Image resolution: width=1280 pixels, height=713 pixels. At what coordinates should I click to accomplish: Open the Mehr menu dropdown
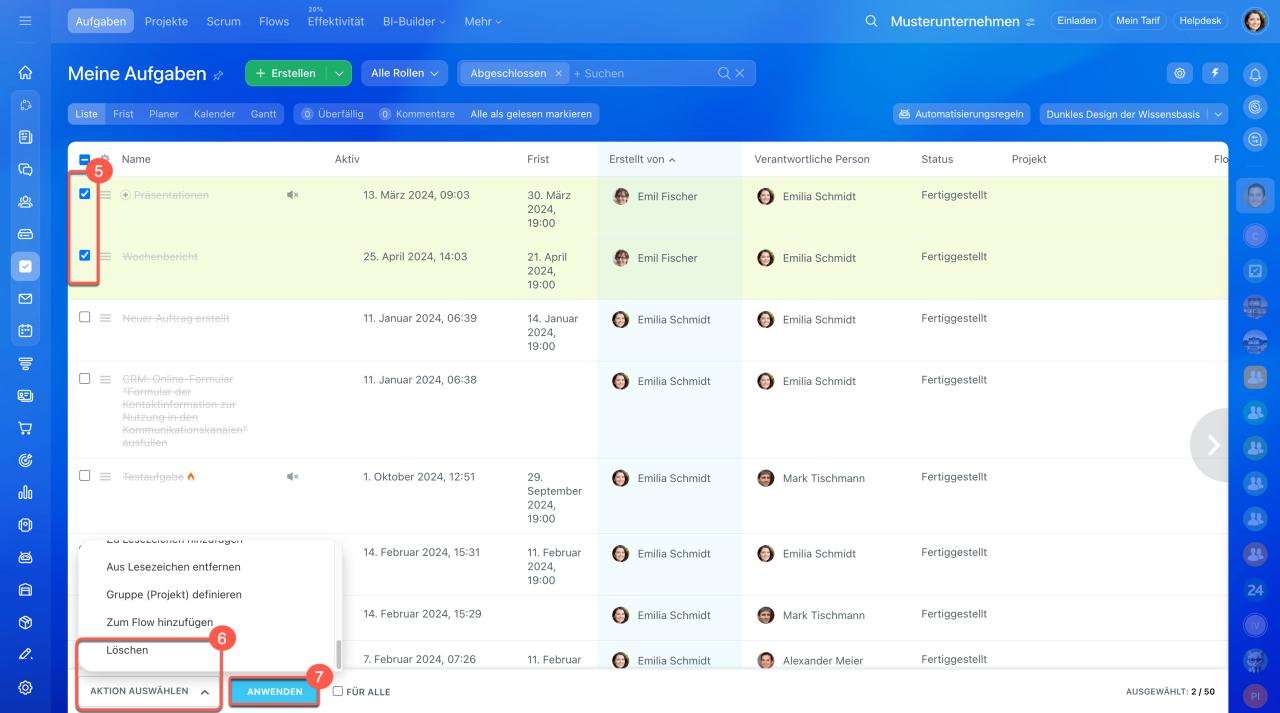(x=483, y=21)
